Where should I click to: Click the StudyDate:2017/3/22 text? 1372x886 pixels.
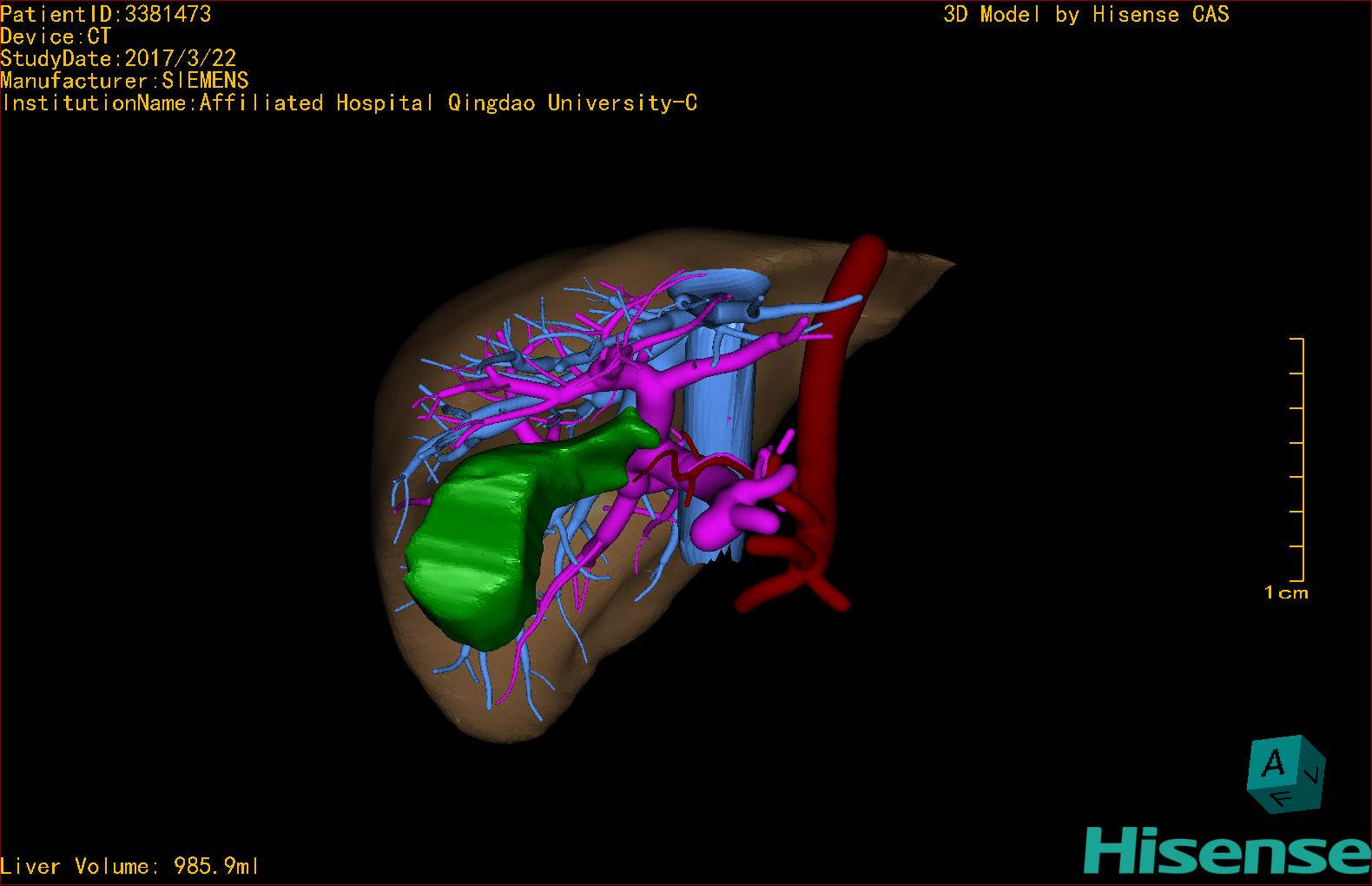tap(118, 58)
